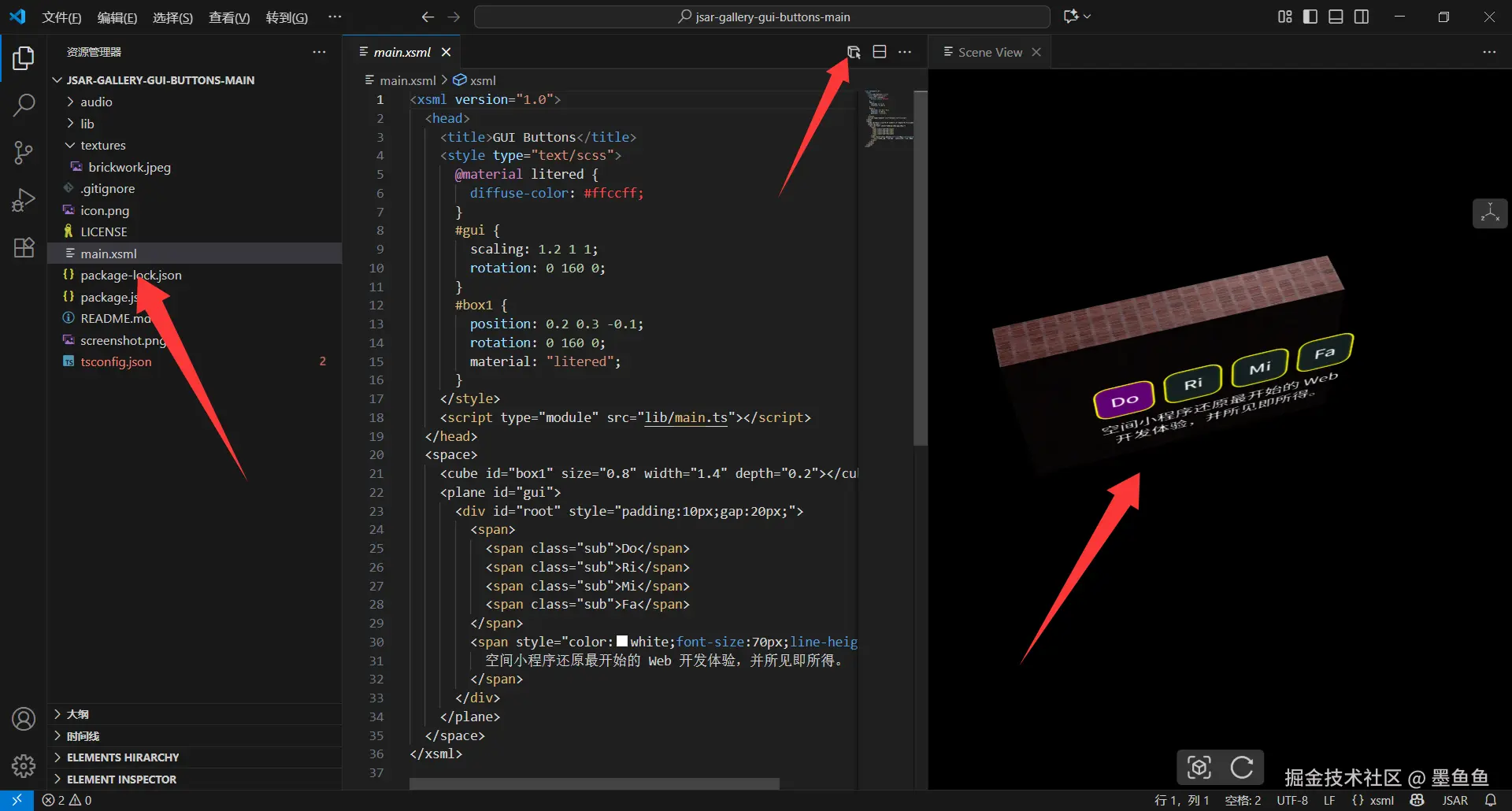
Task: Toggle secondary side bar visibility
Action: [x=1362, y=17]
